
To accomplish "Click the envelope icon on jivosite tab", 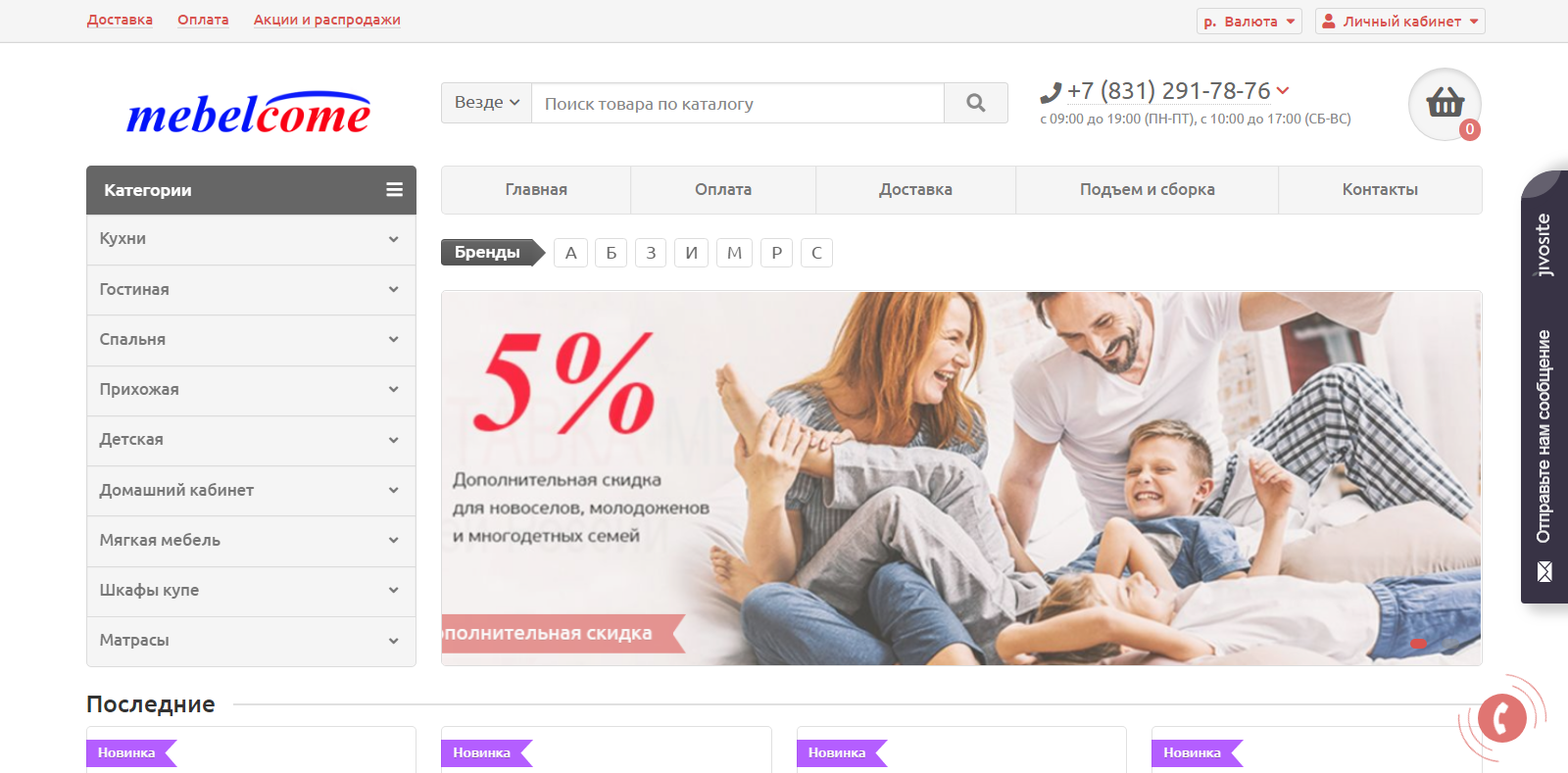I will 1544,571.
